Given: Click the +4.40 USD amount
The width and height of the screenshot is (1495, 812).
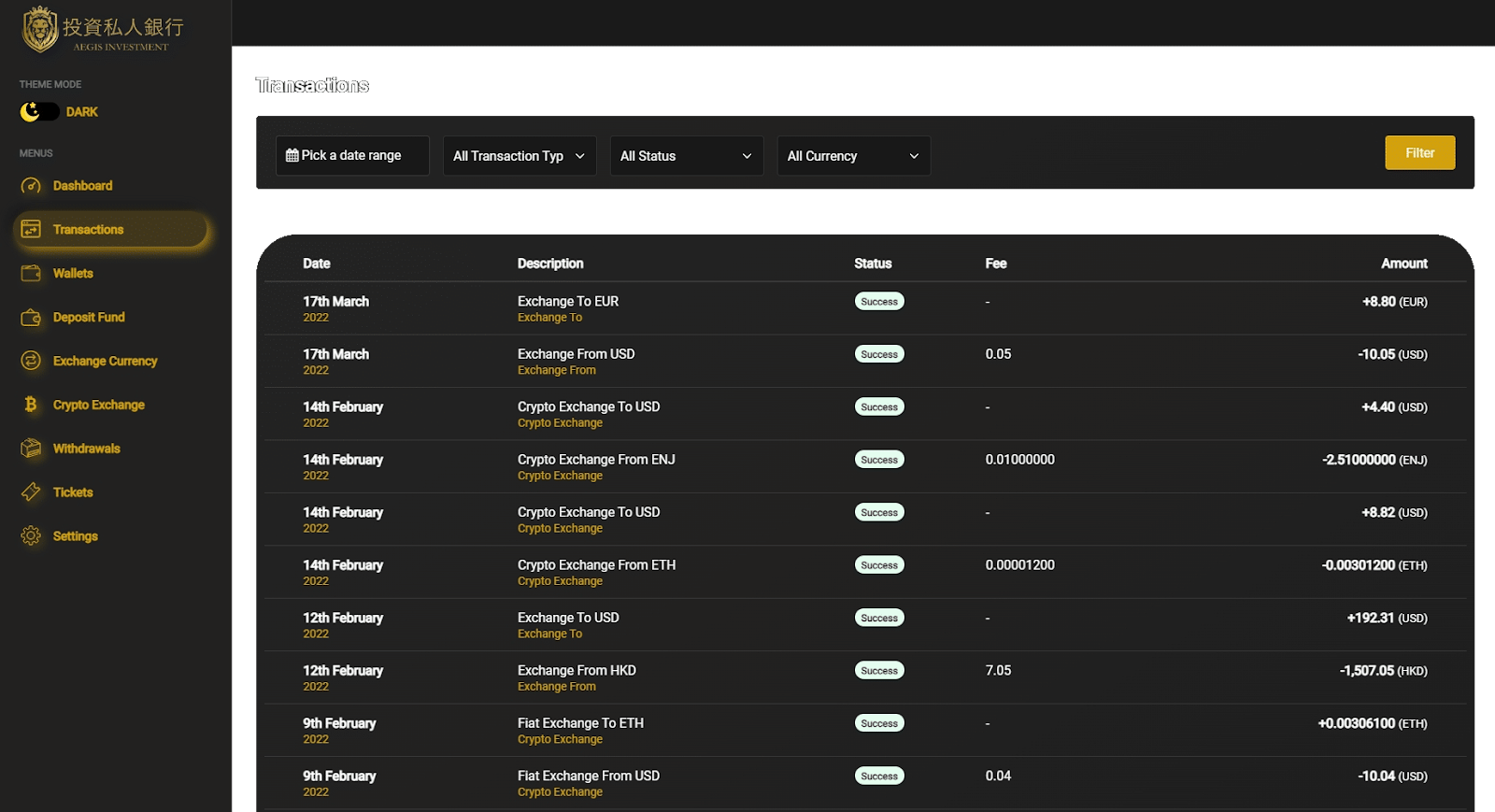Looking at the screenshot, I should [1394, 407].
